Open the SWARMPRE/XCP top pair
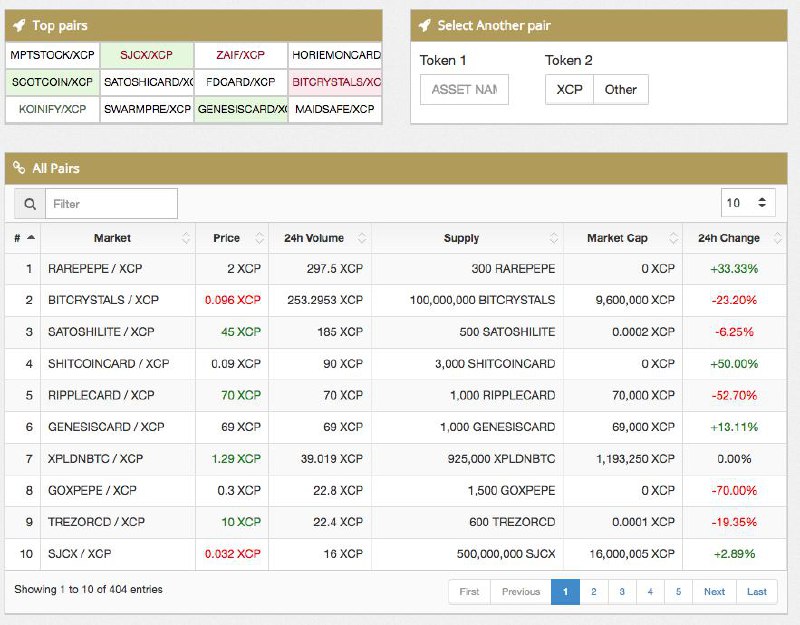Image resolution: width=800 pixels, height=625 pixels. 147,109
